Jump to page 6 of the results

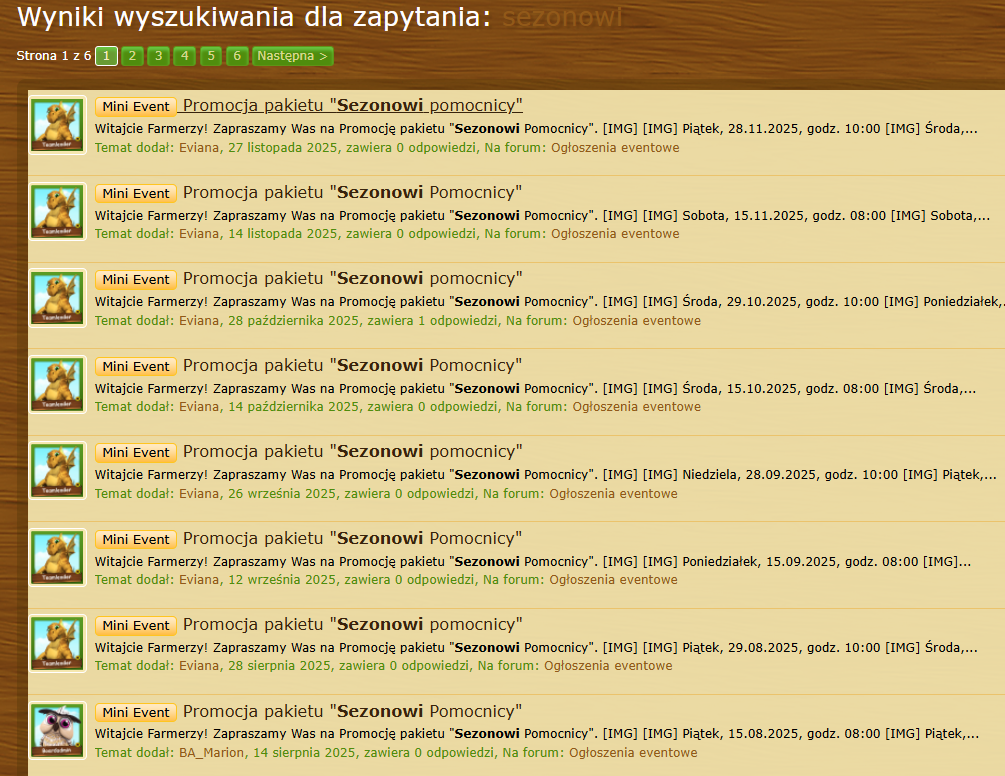coord(236,56)
